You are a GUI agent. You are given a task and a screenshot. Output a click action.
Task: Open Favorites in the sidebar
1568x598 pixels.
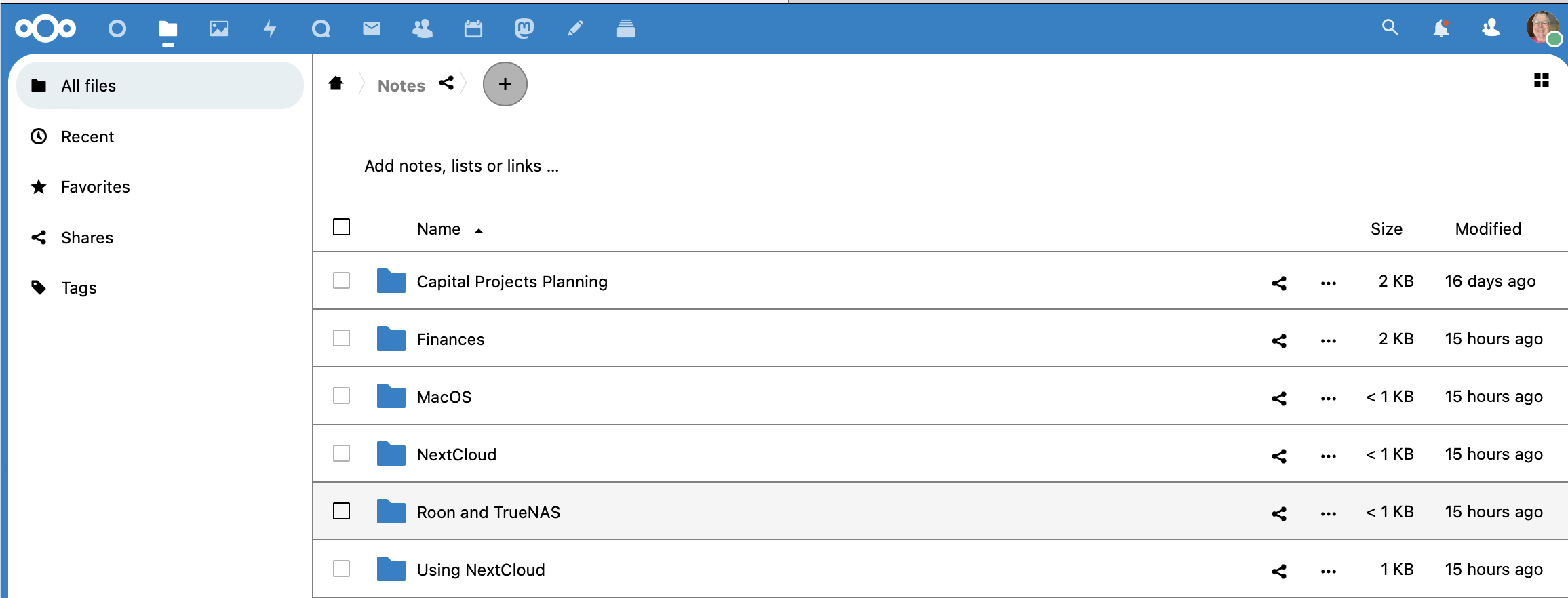click(x=95, y=187)
